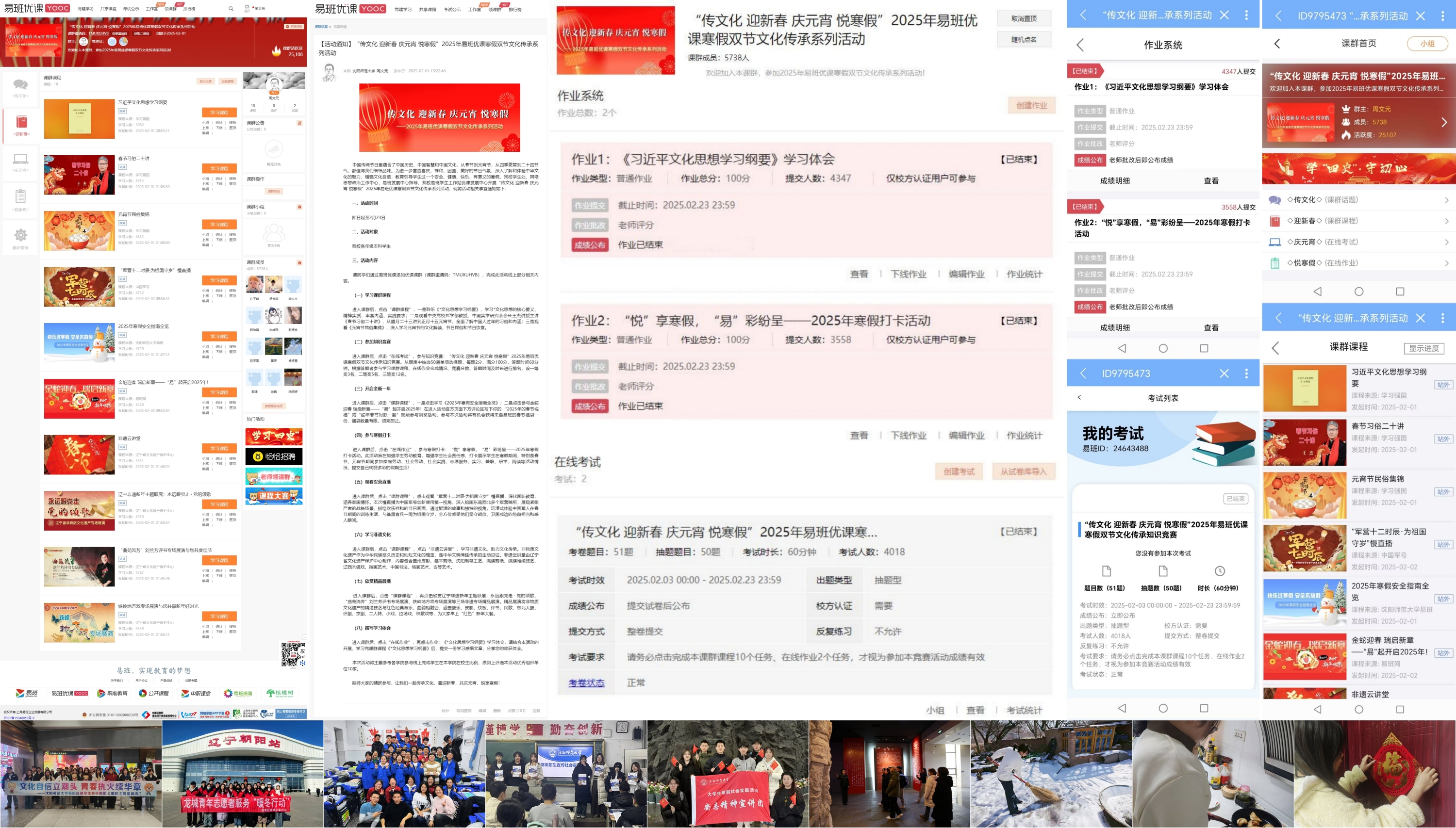Screen dimensions: 1456x828
Task: Click the edit icon beside 课群公告
Action: point(299,123)
